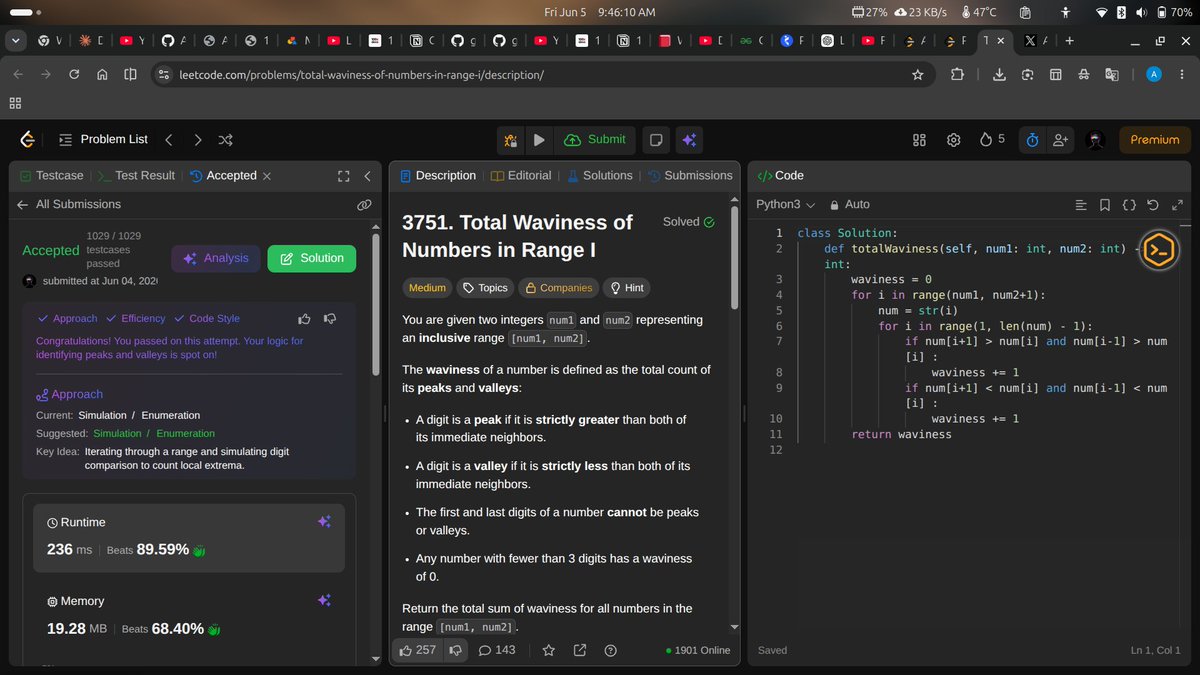Viewport: 1200px width, 675px height.
Task: Switch to the Testcase tab
Action: 52,175
